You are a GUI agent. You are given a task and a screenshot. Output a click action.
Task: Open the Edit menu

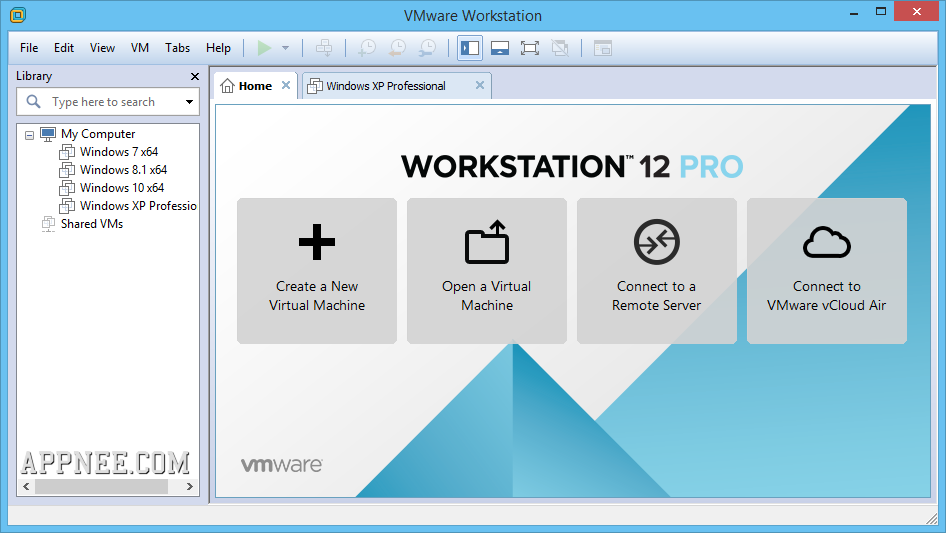click(63, 48)
